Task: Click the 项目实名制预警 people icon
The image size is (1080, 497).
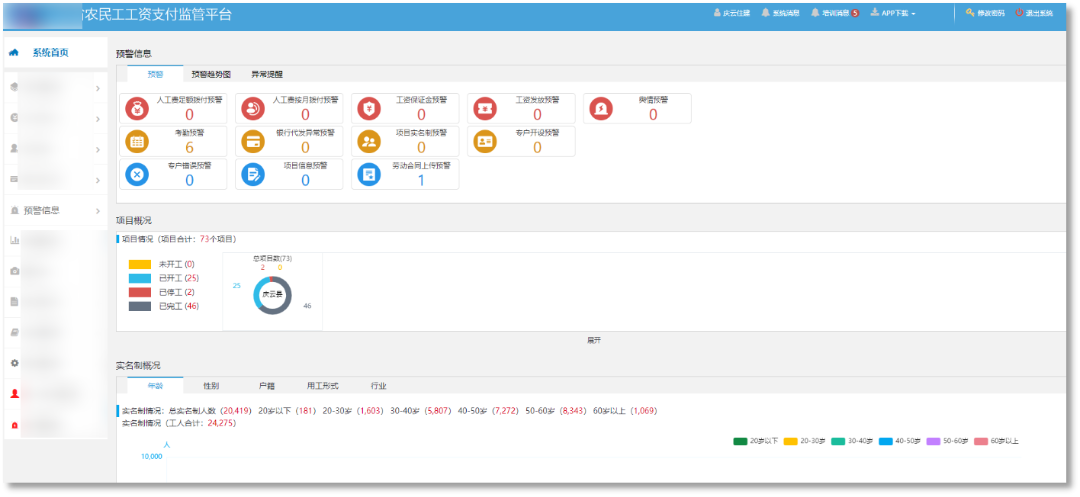Action: (x=369, y=141)
